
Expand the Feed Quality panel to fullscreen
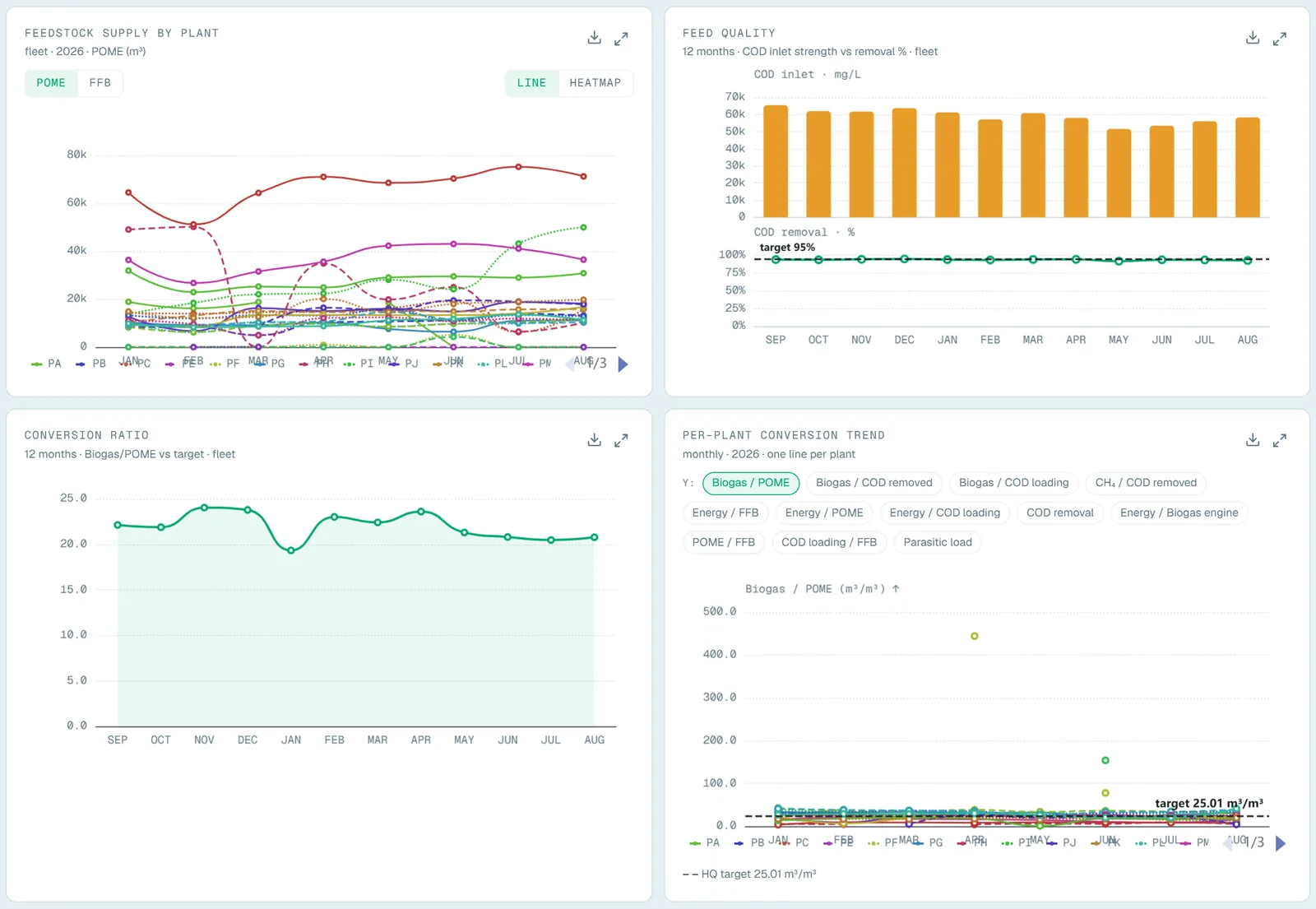1279,38
